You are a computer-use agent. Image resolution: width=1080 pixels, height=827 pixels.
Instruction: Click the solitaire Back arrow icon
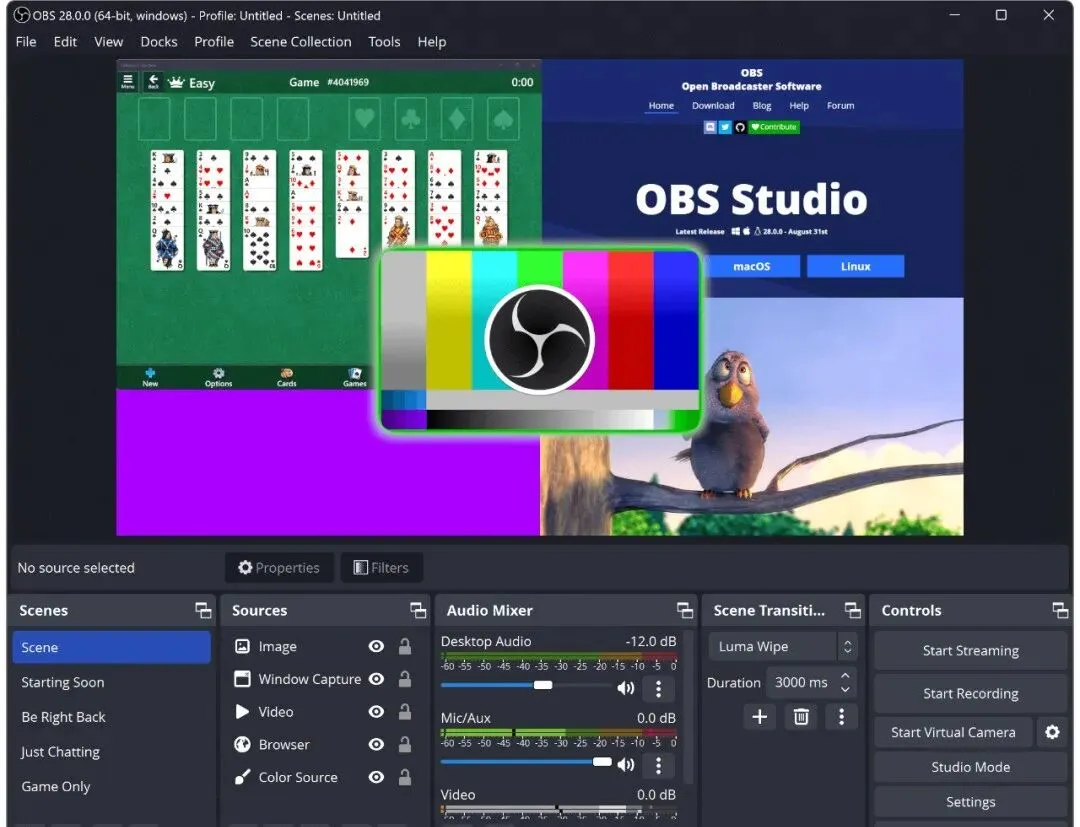(x=153, y=82)
